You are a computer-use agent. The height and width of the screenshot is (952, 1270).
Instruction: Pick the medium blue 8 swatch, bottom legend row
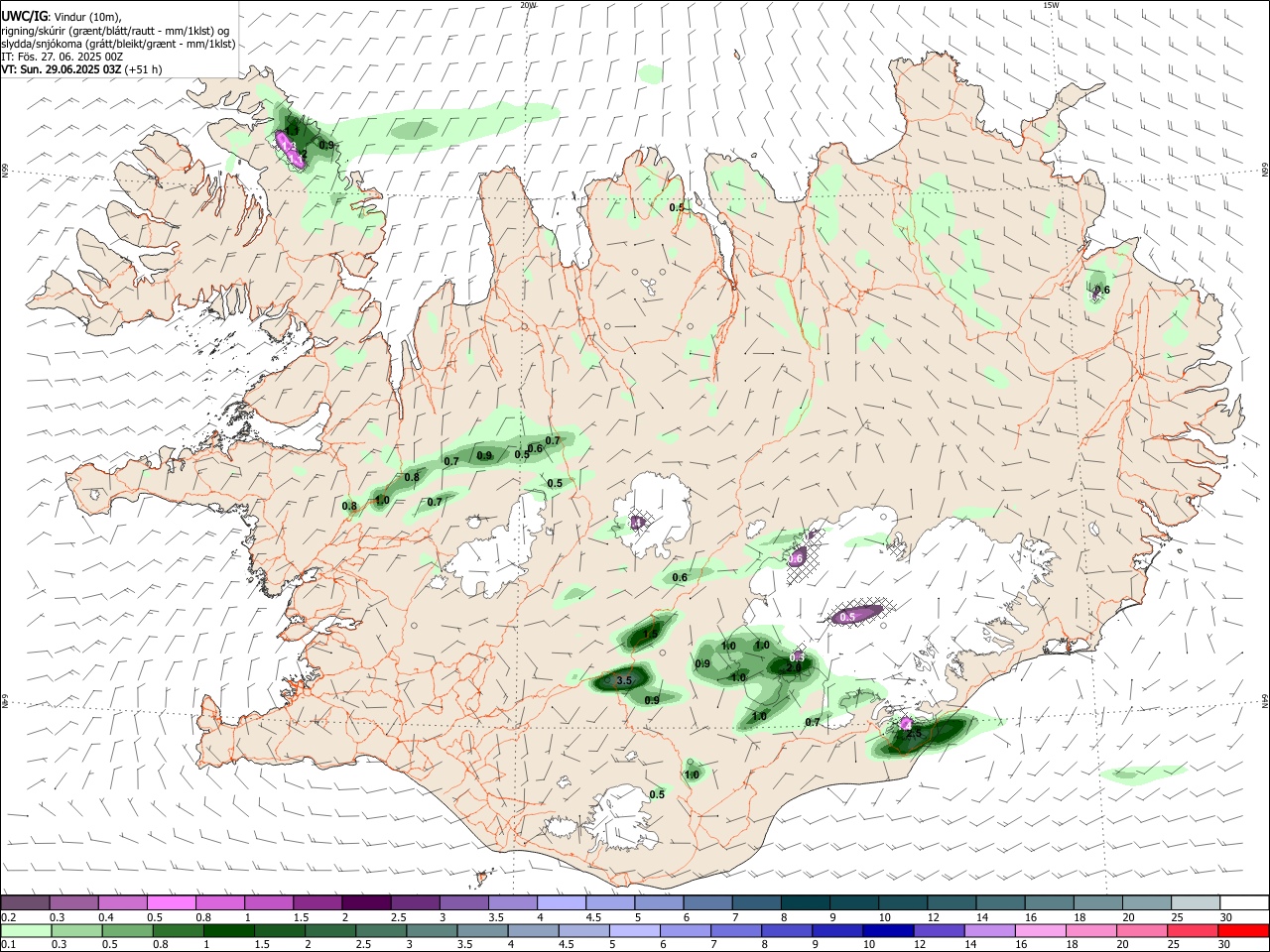(787, 931)
